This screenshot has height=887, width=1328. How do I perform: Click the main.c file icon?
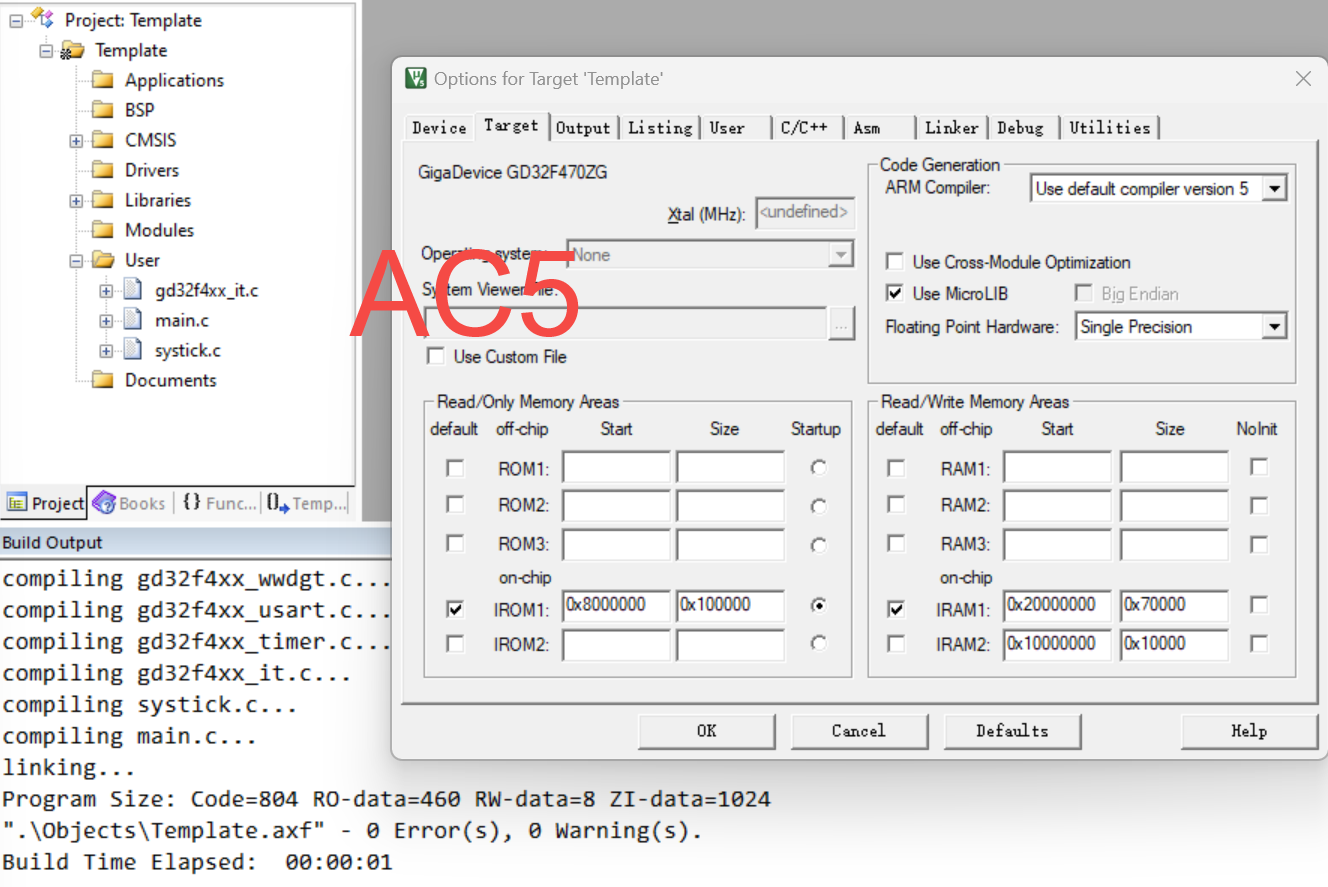coord(133,321)
